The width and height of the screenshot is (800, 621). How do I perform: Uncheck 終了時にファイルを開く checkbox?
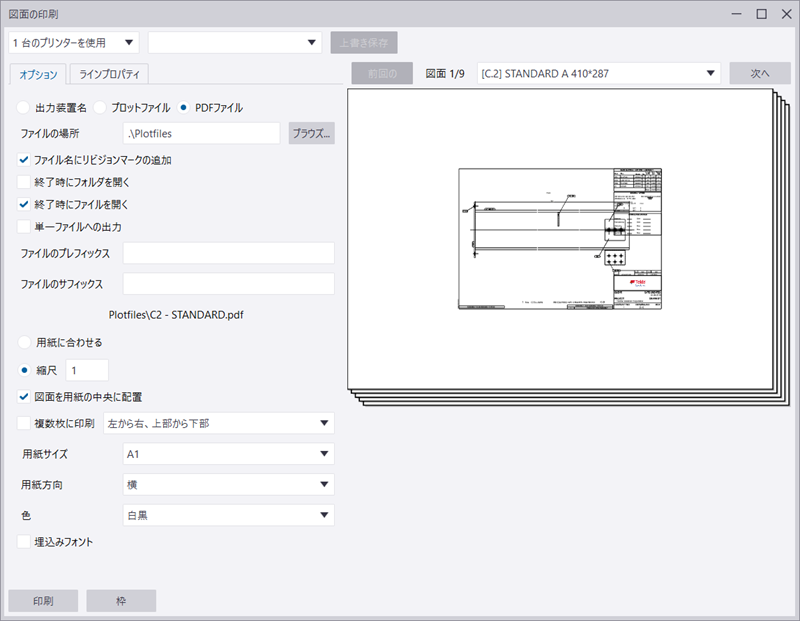23,205
